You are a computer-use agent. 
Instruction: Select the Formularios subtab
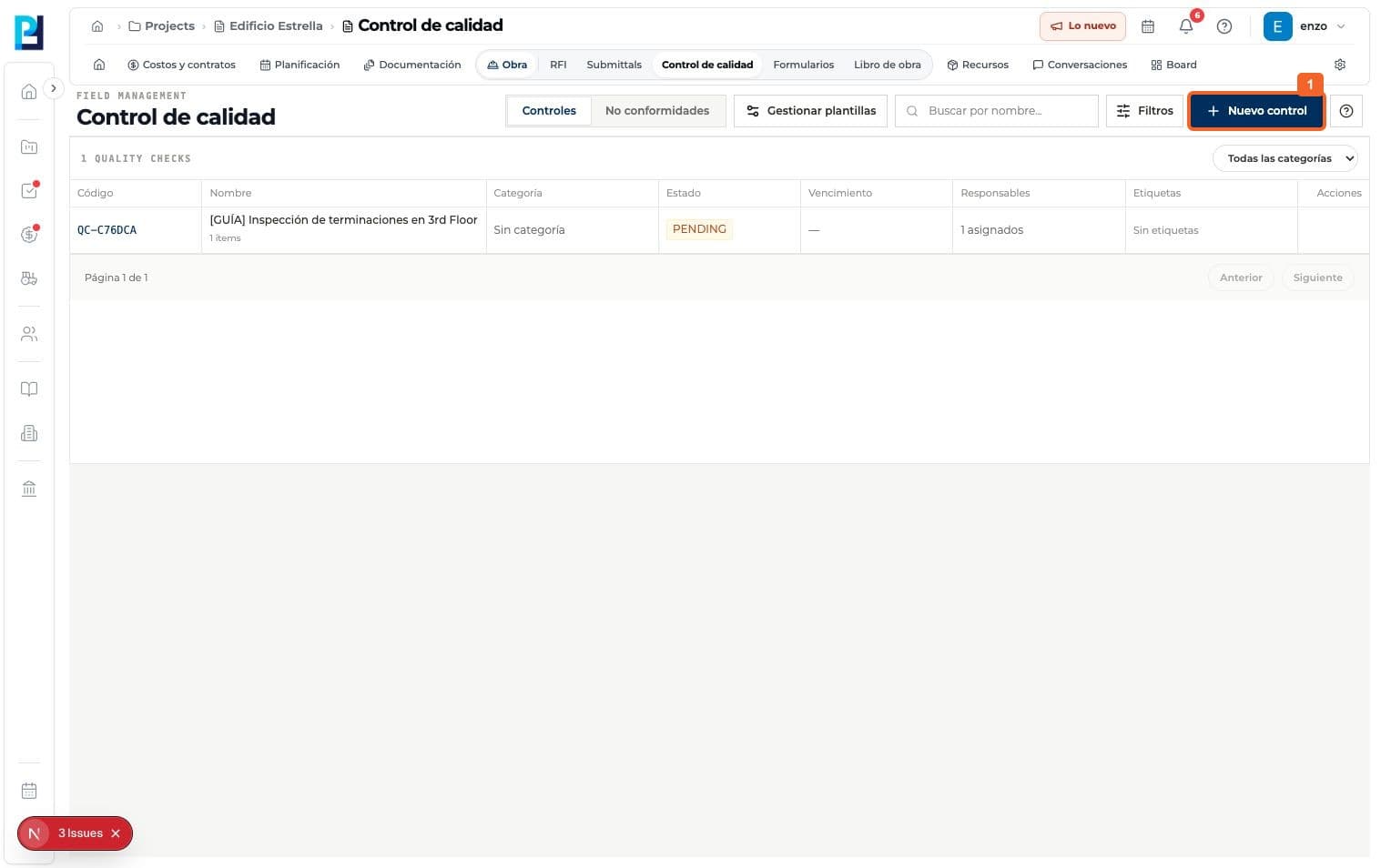(x=803, y=65)
